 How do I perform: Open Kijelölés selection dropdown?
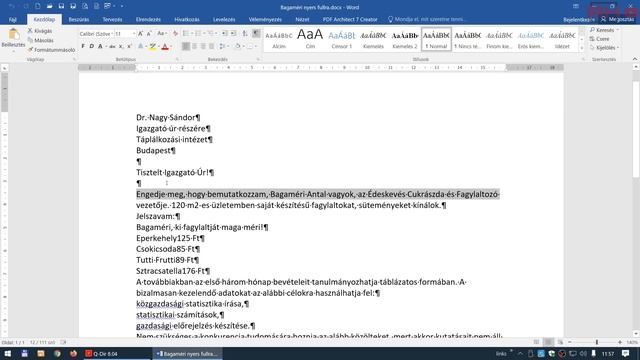(x=604, y=48)
